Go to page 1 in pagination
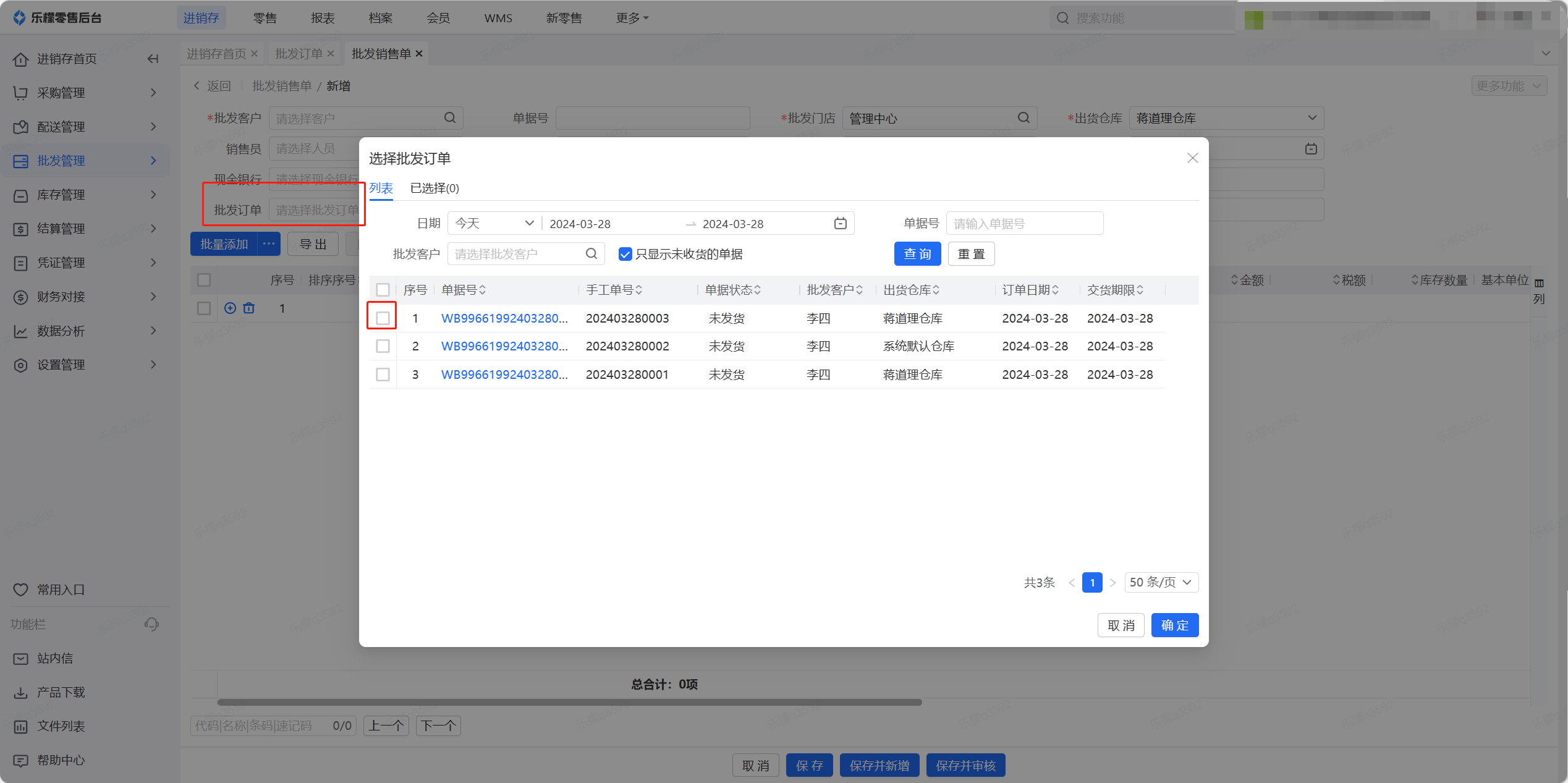The image size is (1568, 783). click(1091, 582)
